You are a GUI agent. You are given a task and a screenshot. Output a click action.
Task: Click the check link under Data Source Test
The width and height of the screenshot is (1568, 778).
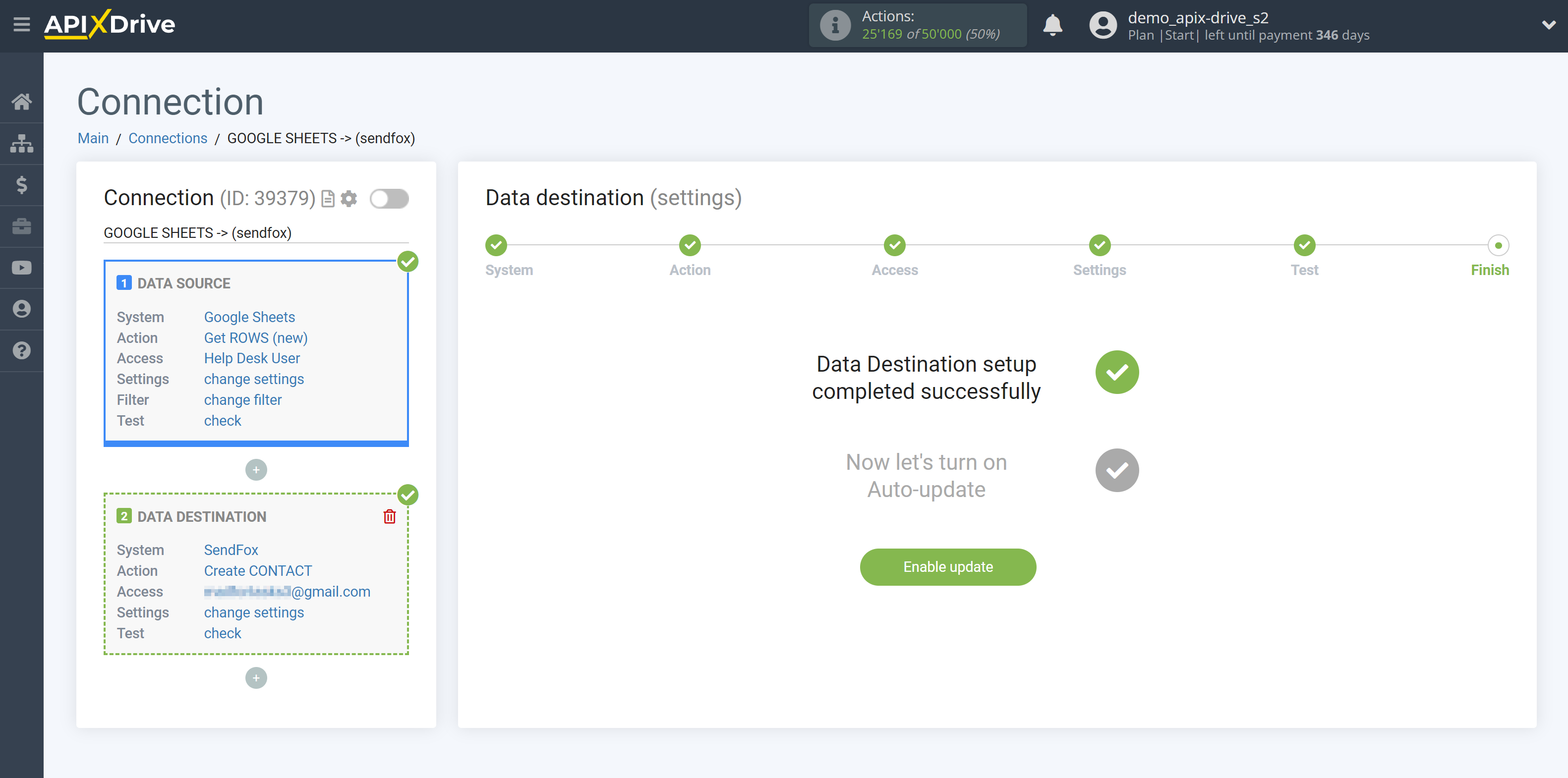[x=222, y=420]
